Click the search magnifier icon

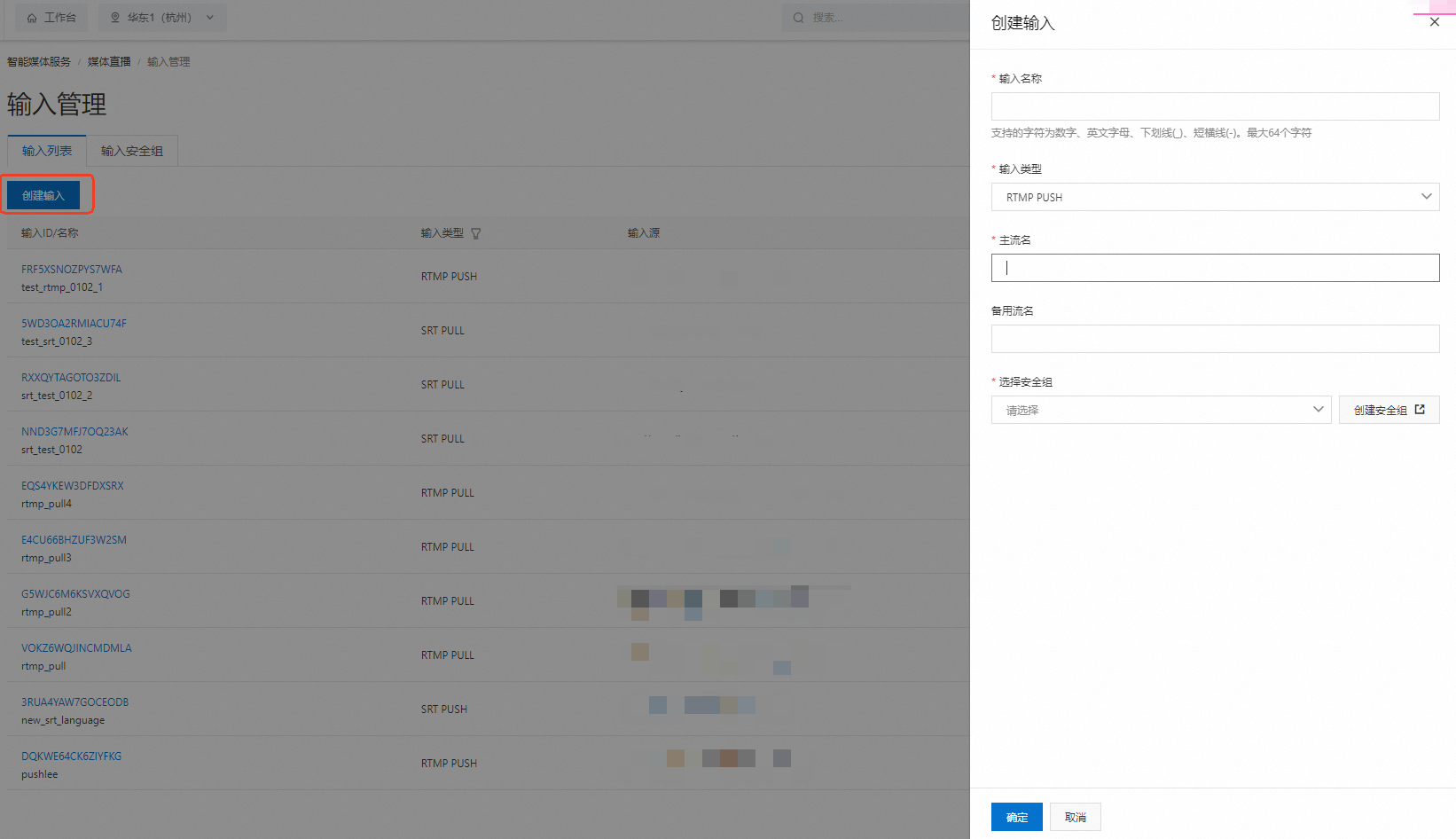799,18
